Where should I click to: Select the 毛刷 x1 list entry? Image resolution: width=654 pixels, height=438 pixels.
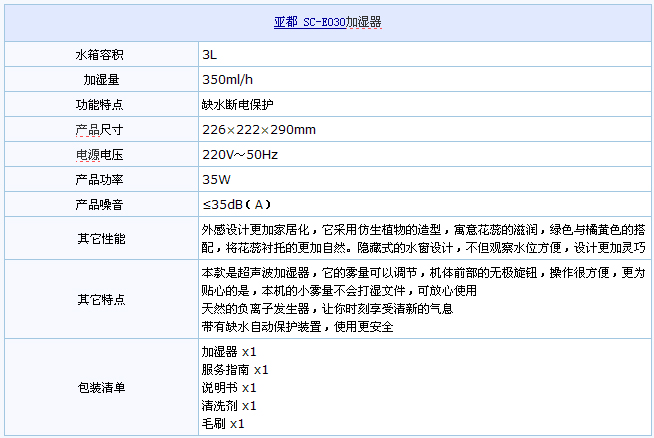click(x=222, y=423)
